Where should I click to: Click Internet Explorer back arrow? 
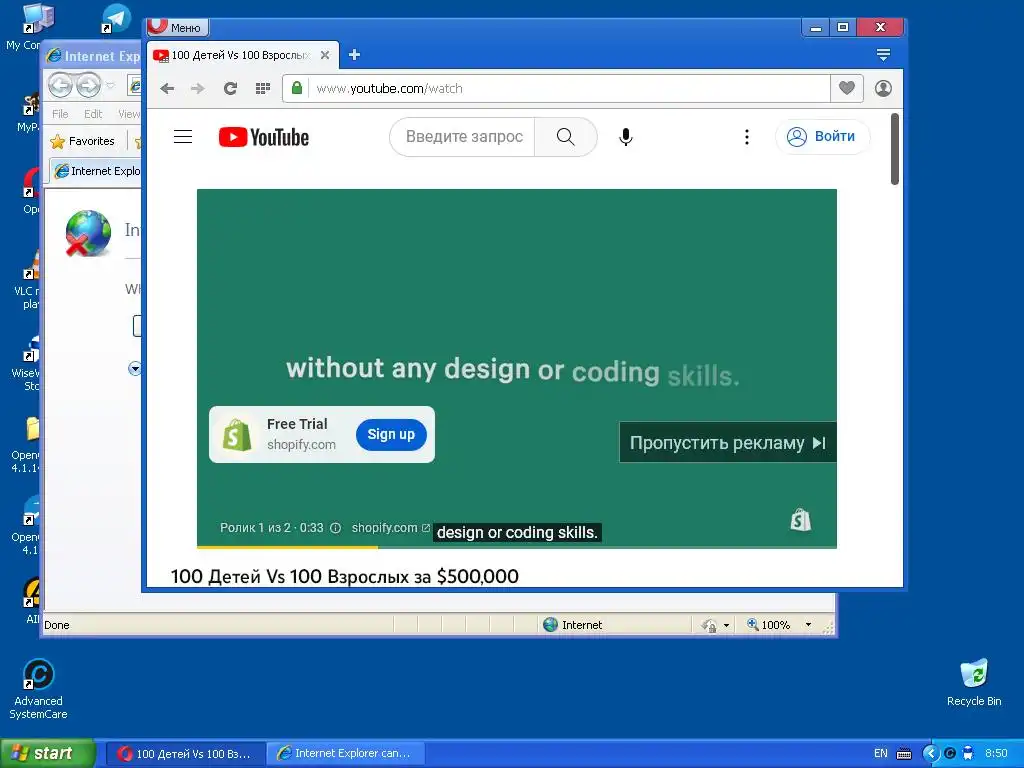[x=60, y=84]
